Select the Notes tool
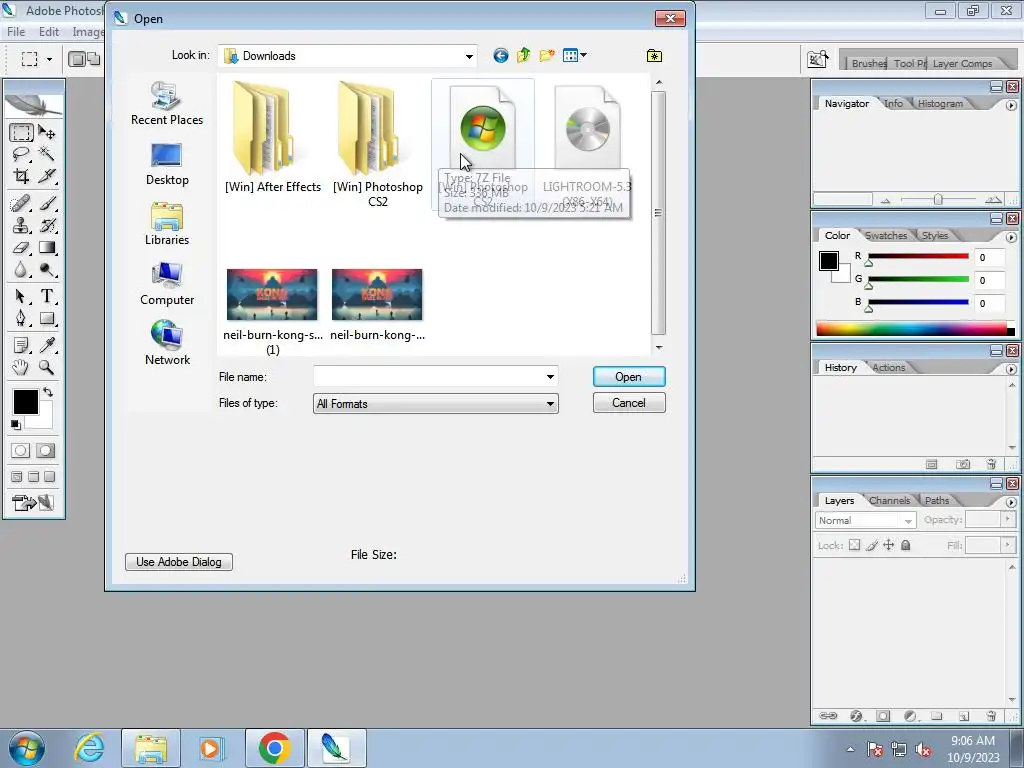 (21, 345)
